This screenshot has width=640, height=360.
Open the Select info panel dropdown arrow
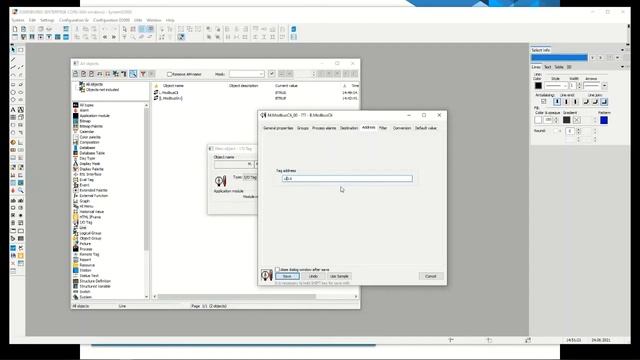pyautogui.click(x=622, y=50)
